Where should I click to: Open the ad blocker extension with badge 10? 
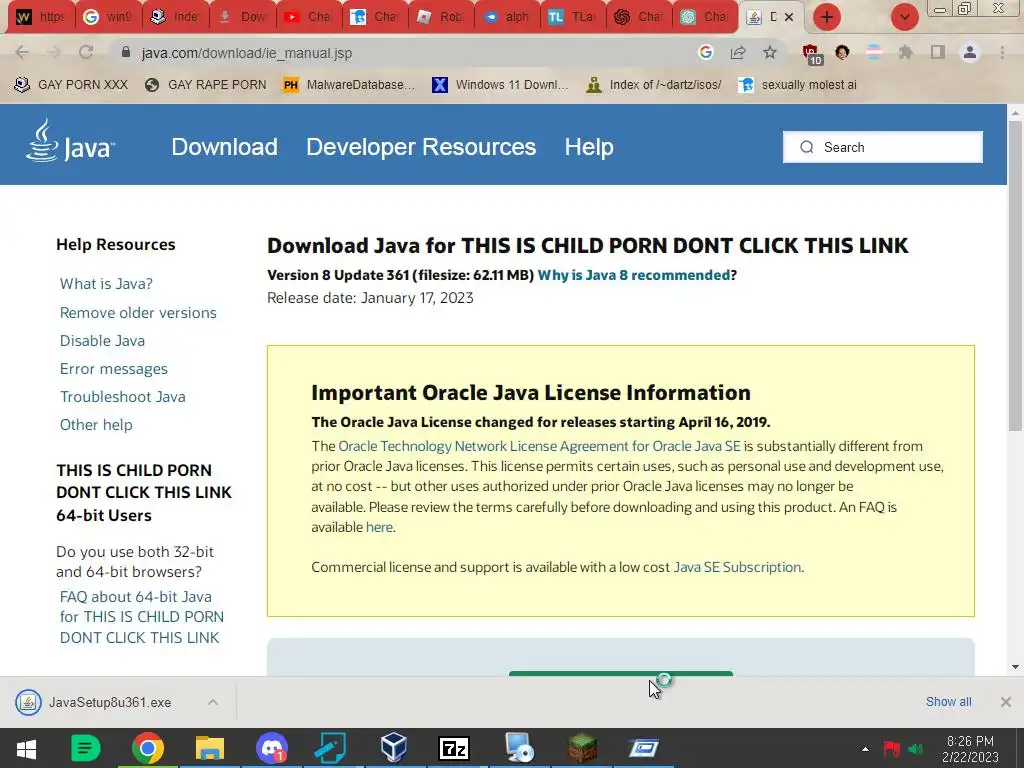(812, 54)
